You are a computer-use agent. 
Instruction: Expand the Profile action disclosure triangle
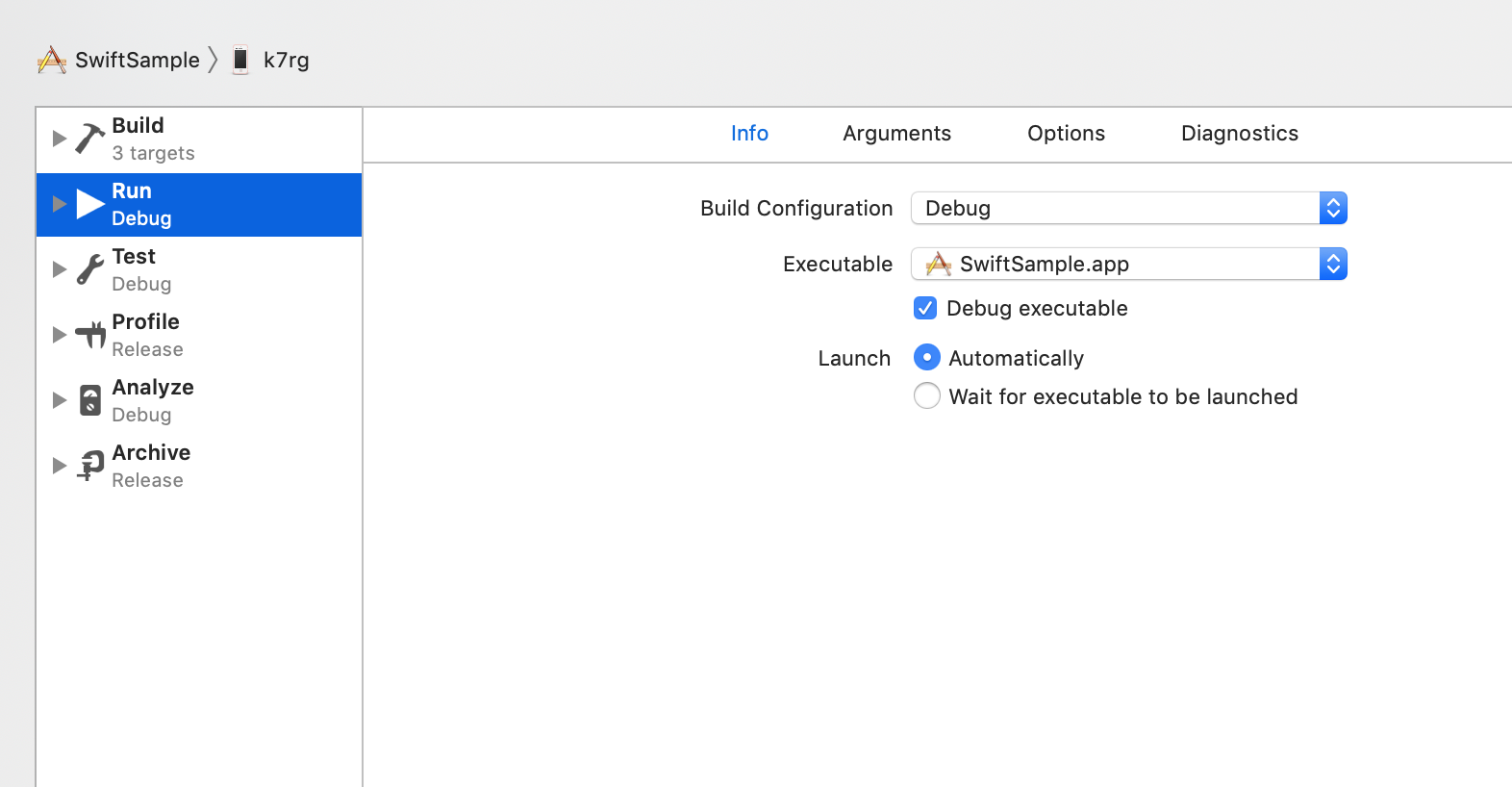pos(59,335)
